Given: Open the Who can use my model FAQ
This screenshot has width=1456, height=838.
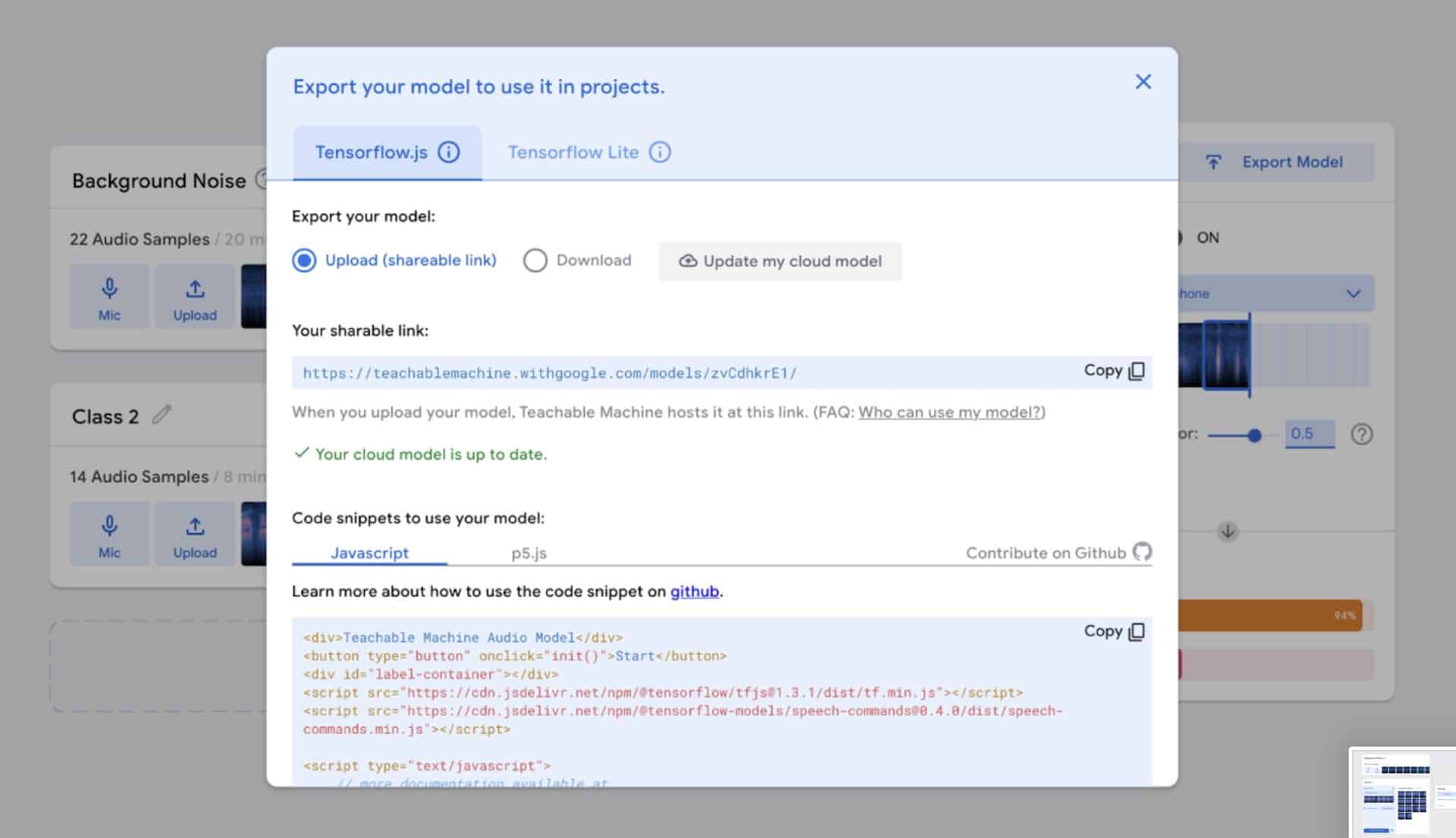Looking at the screenshot, I should coord(949,412).
